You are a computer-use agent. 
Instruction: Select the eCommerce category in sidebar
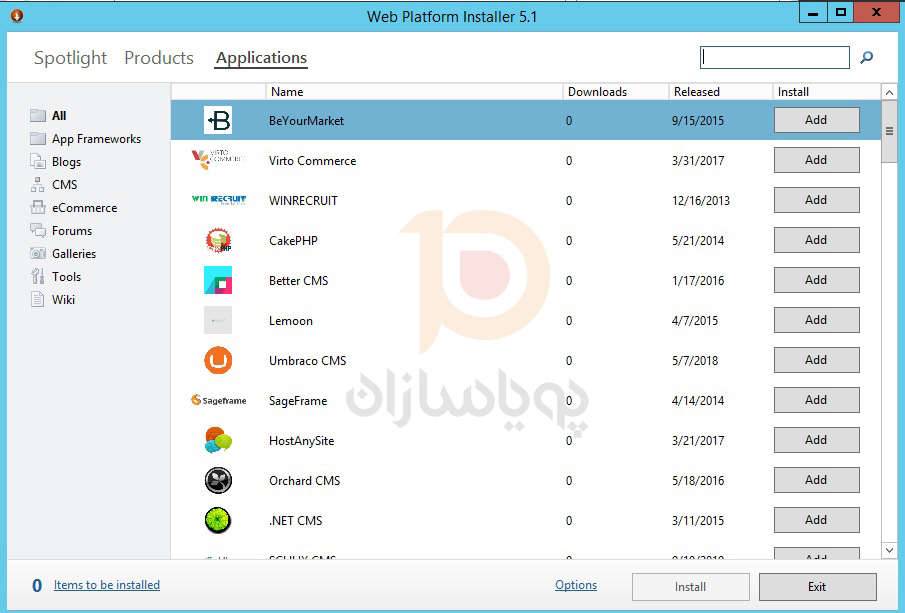pos(84,208)
